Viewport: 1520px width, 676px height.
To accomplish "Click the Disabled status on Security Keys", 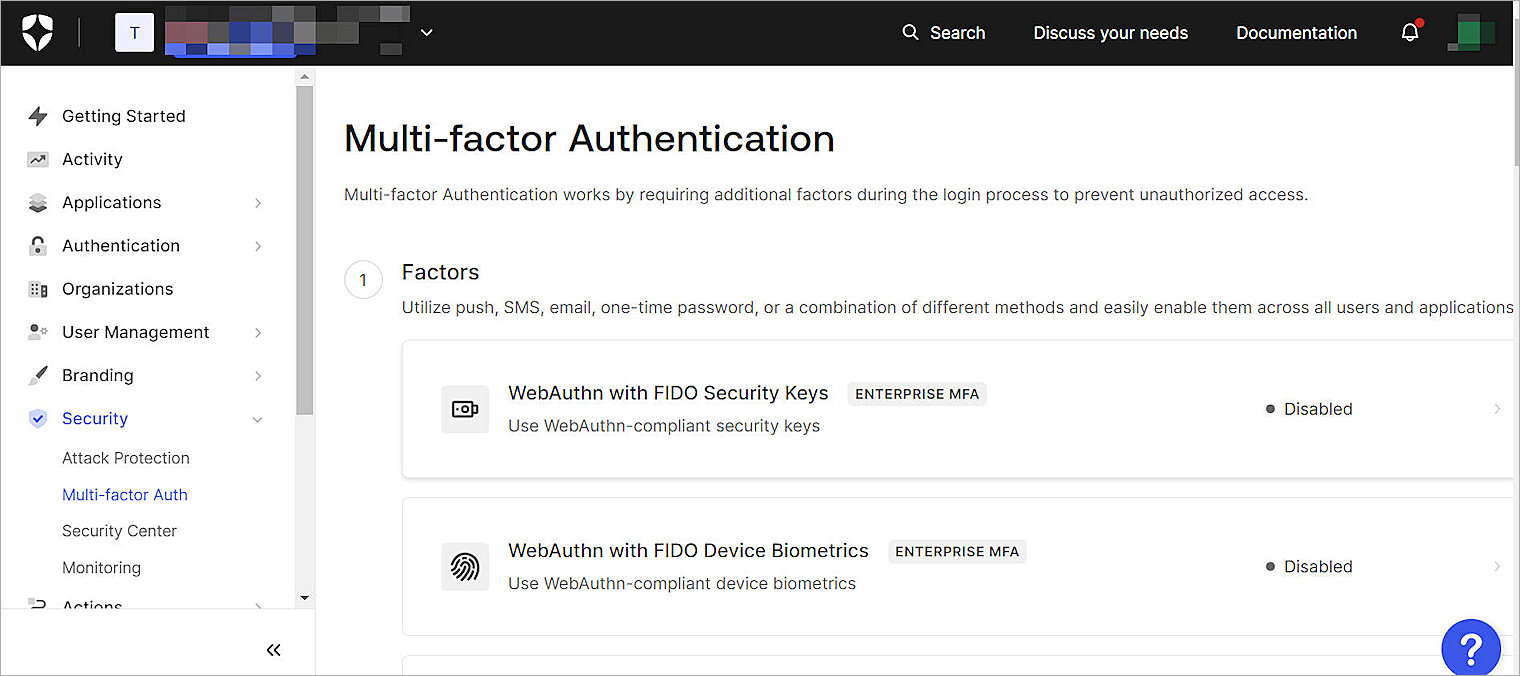I will point(1317,409).
